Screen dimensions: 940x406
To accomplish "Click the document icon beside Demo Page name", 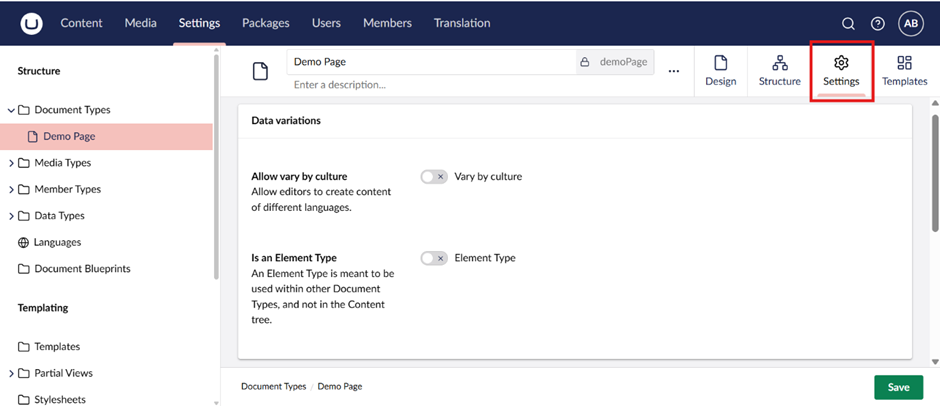I will (260, 71).
